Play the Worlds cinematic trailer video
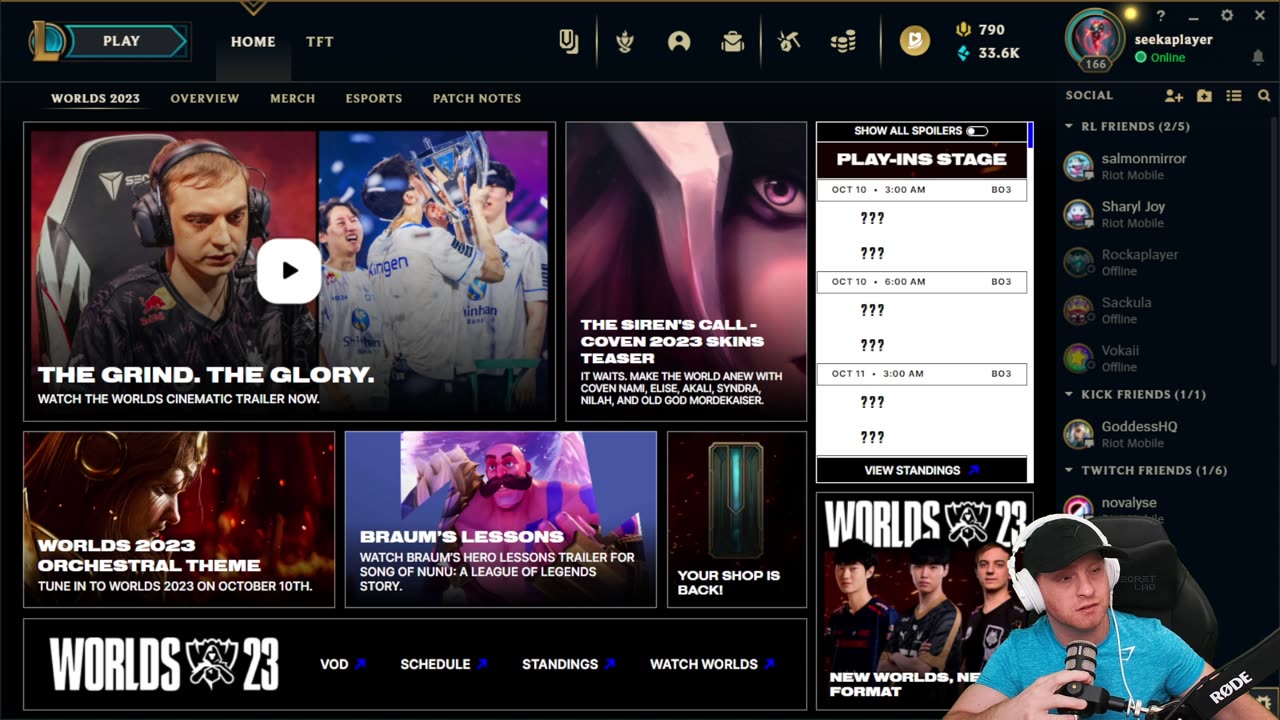 click(289, 270)
